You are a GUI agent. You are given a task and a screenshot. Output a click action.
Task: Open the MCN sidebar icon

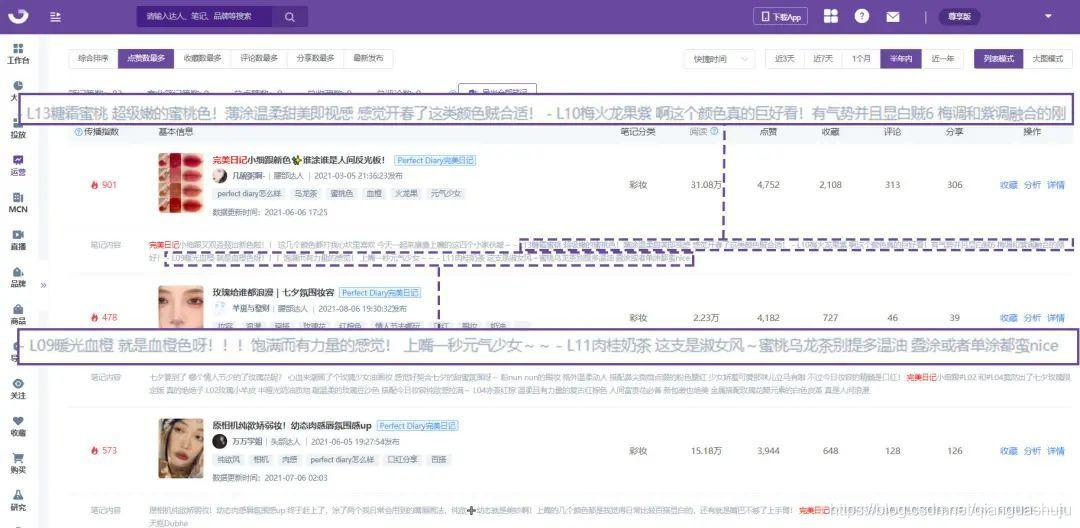(18, 202)
